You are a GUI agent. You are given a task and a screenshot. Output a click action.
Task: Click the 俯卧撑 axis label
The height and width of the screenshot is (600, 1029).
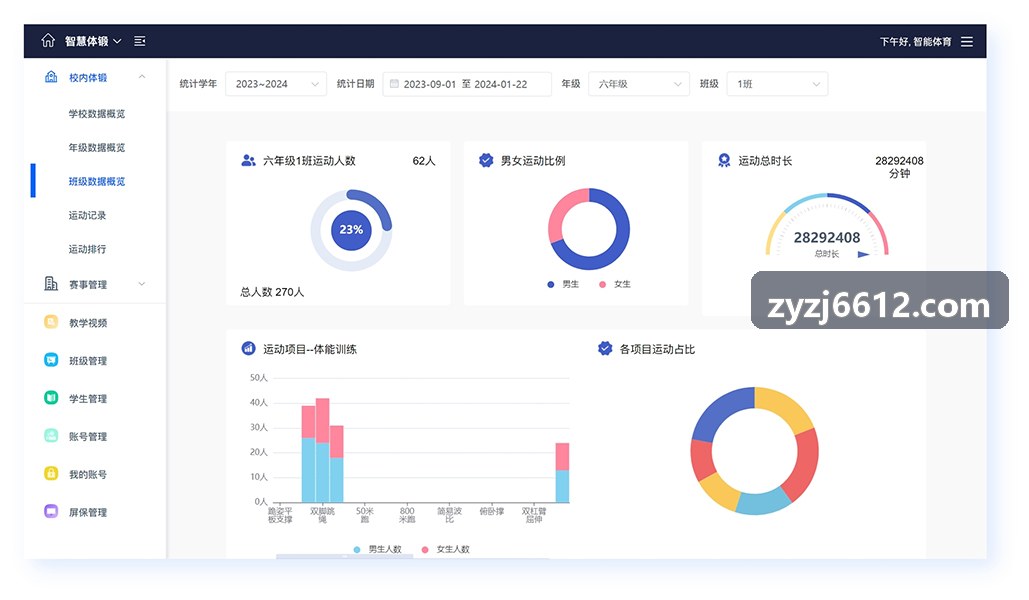pyautogui.click(x=492, y=511)
